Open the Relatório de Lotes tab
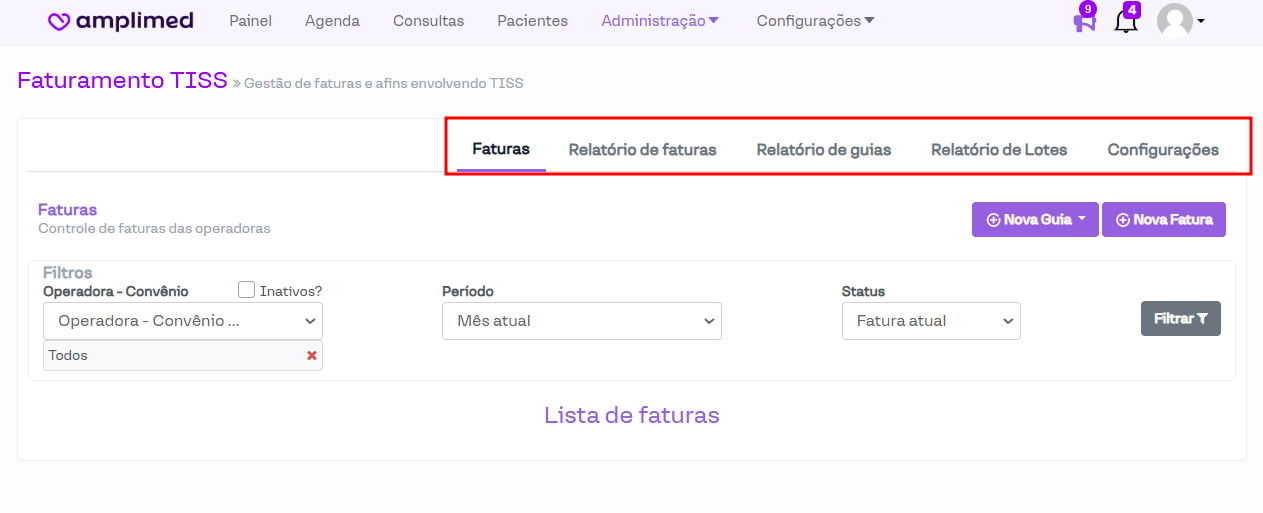The width and height of the screenshot is (1263, 513). (999, 150)
